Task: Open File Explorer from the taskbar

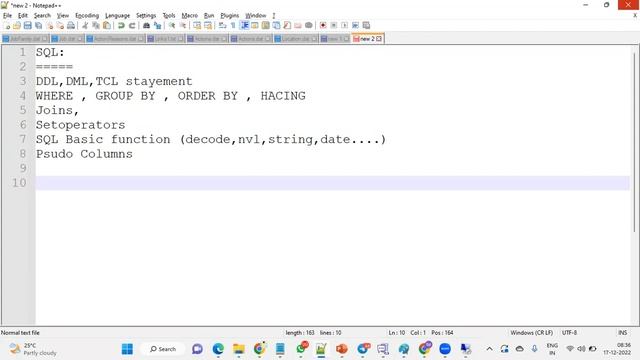Action: [x=239, y=349]
